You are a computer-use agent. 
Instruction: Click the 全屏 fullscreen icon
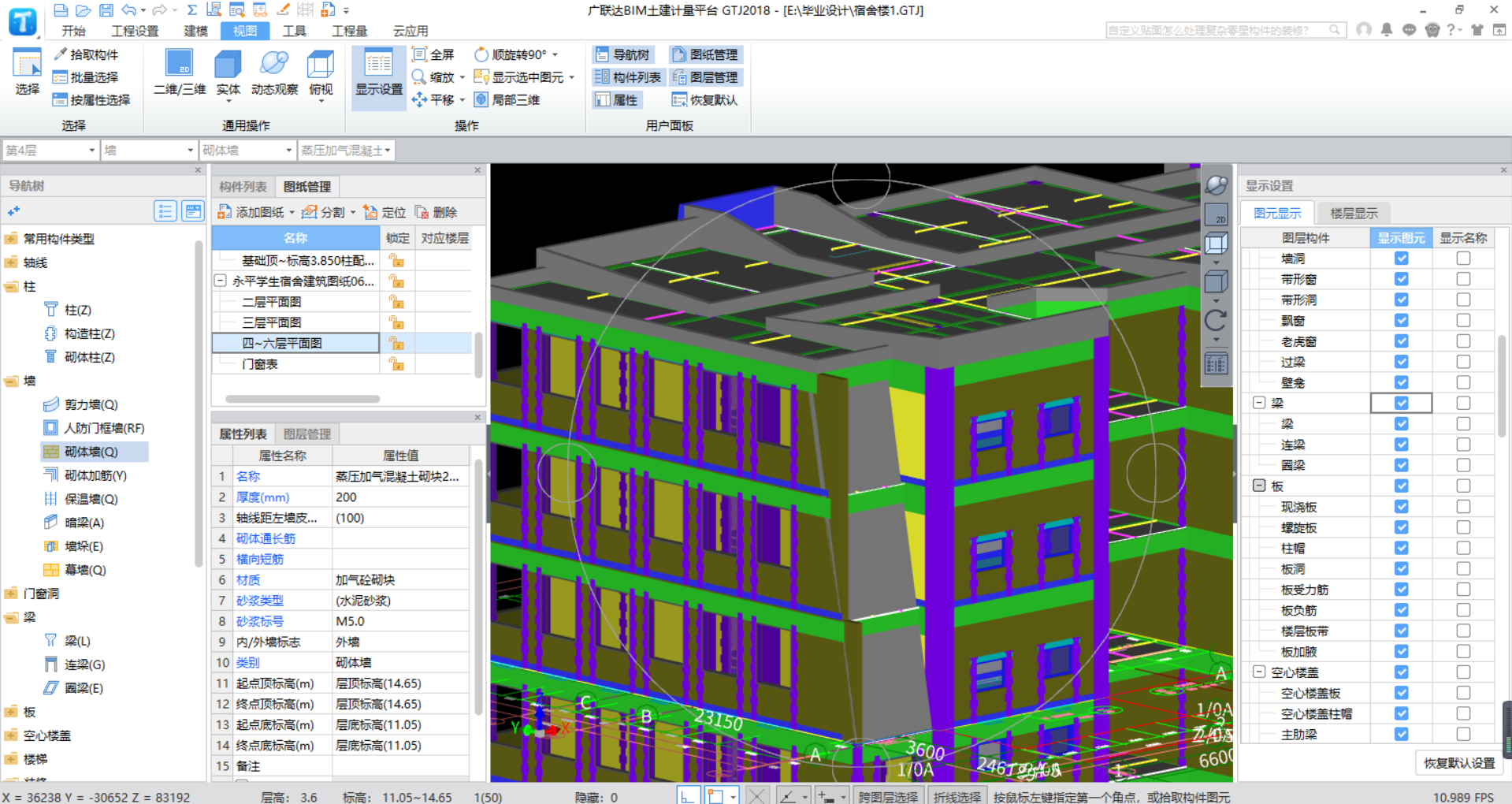click(x=433, y=54)
